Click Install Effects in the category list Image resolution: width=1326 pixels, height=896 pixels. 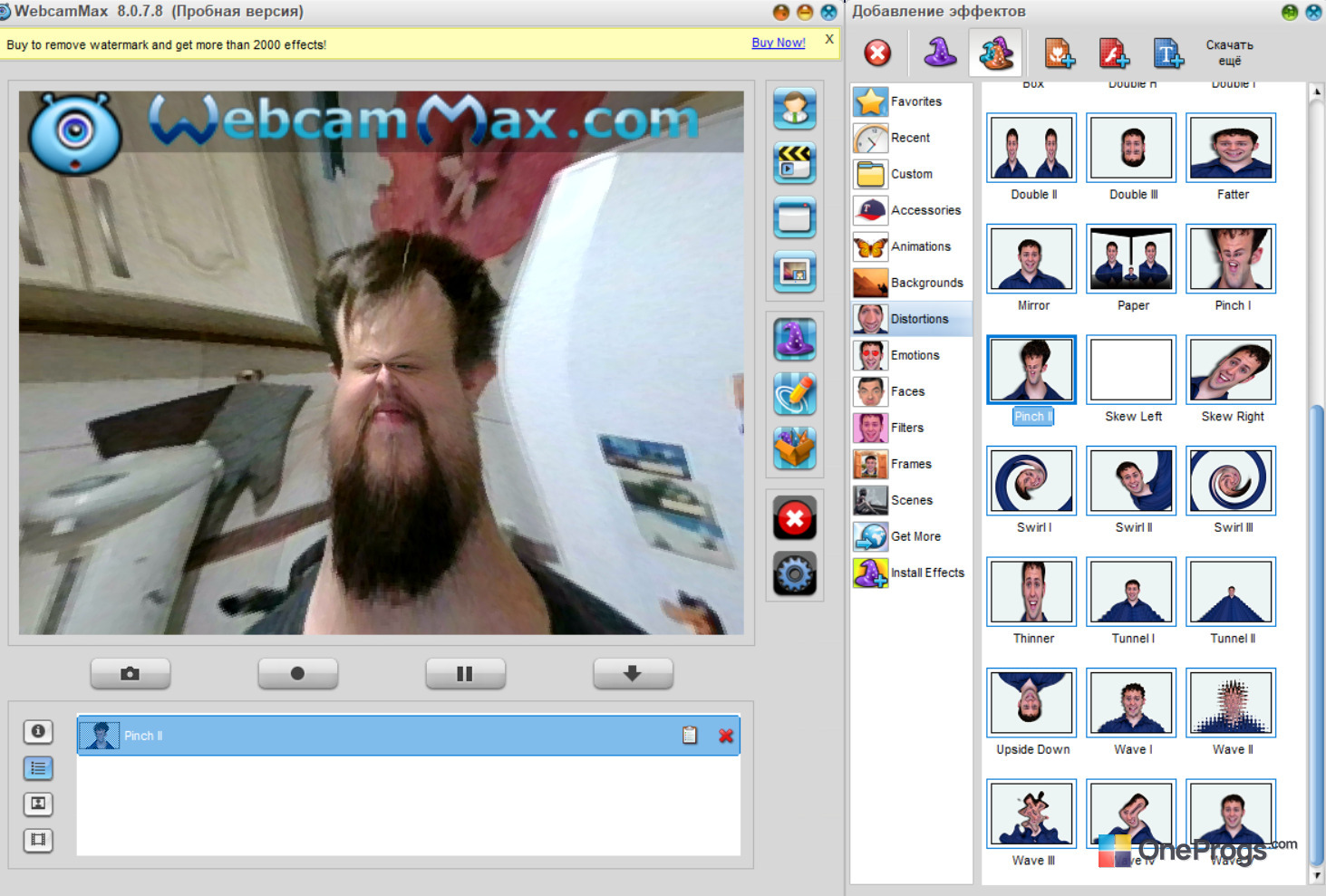911,573
